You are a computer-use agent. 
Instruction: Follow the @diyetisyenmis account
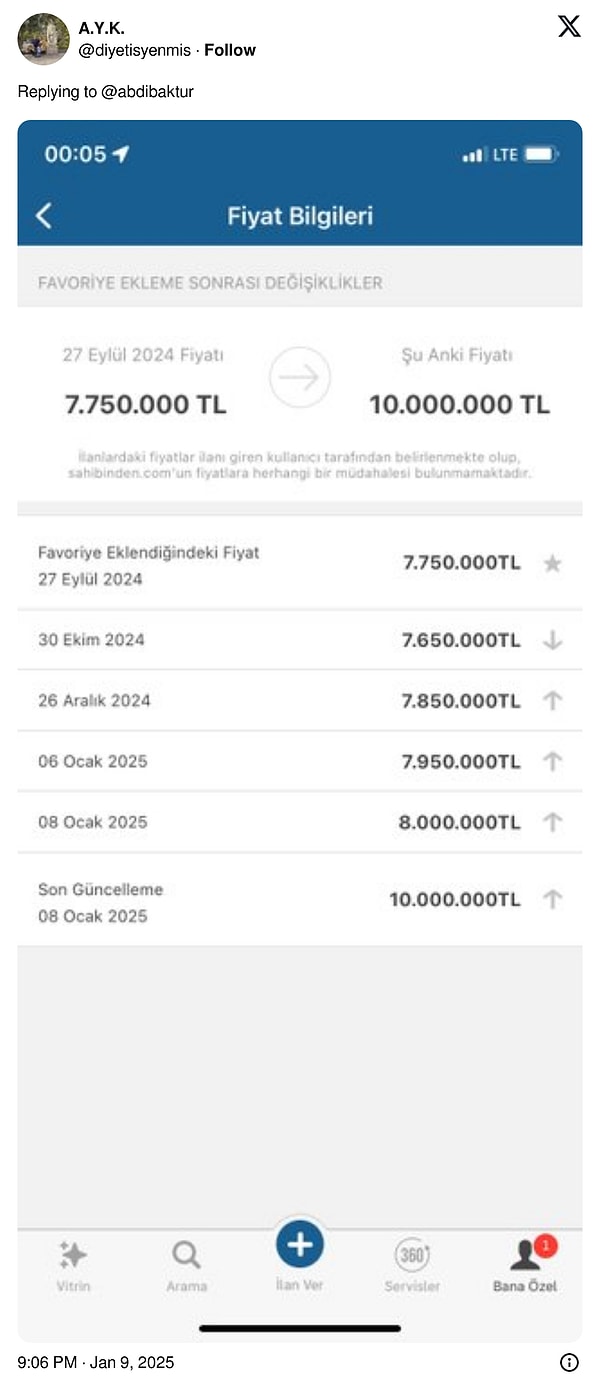coord(230,50)
